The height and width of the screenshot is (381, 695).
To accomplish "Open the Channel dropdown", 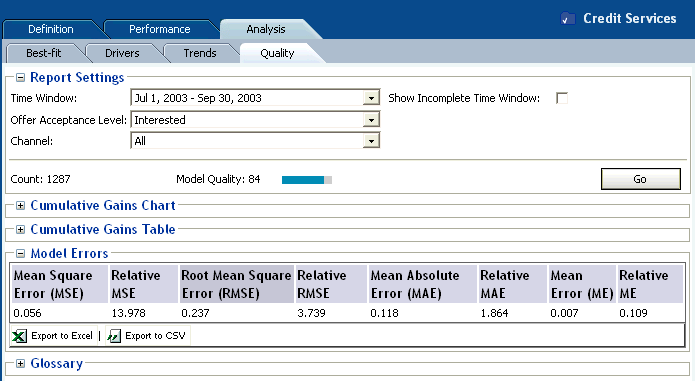I will coord(371,141).
